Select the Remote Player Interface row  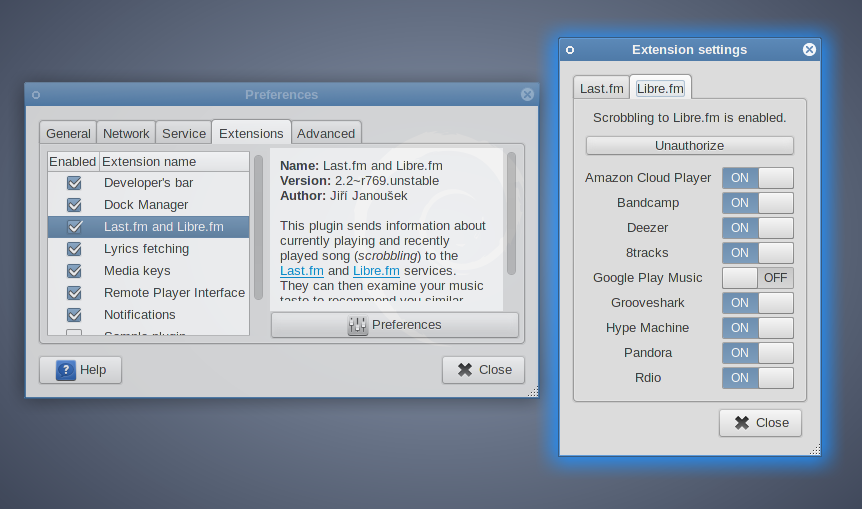pos(148,293)
